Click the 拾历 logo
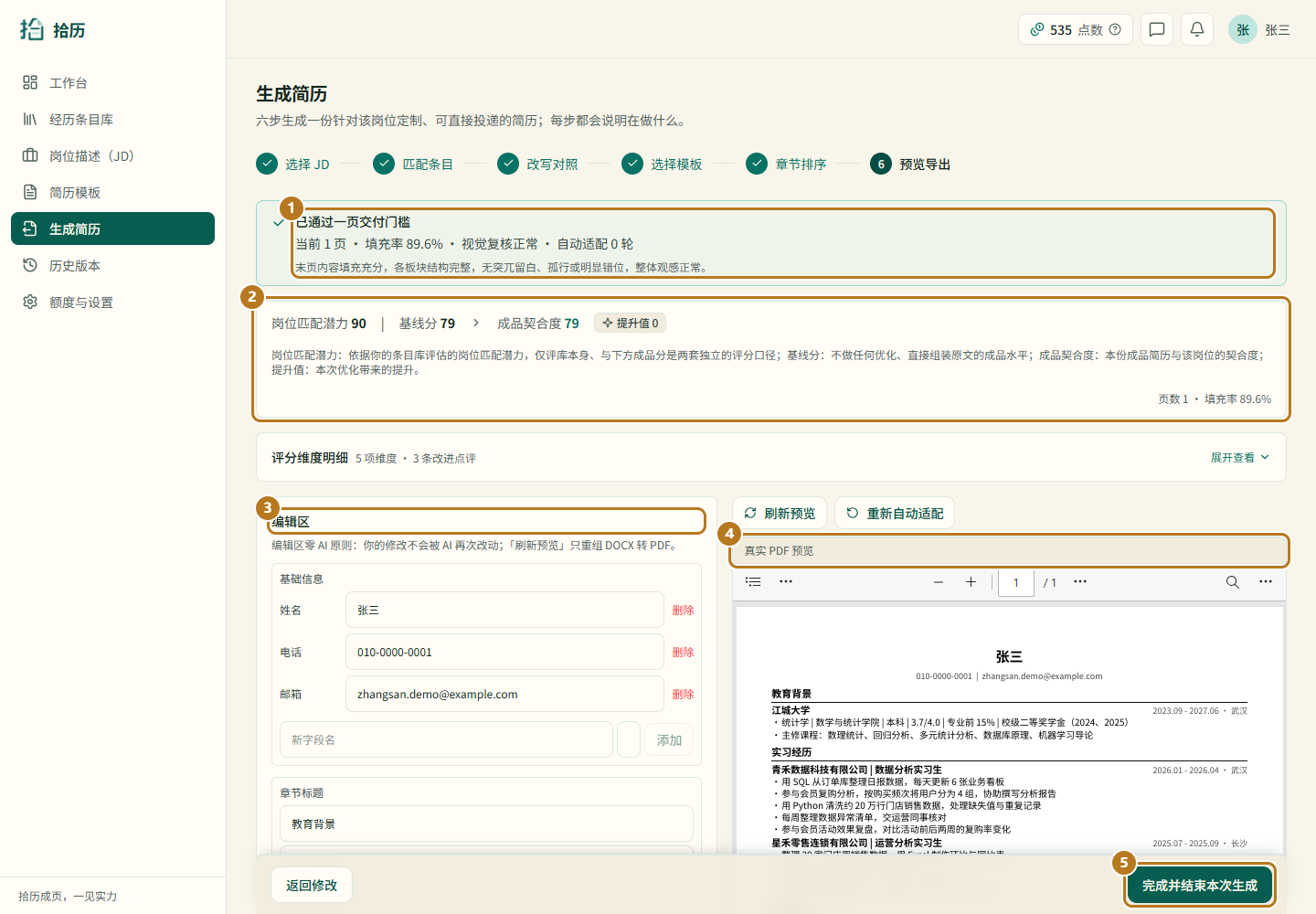This screenshot has width=1316, height=914. 53,29
